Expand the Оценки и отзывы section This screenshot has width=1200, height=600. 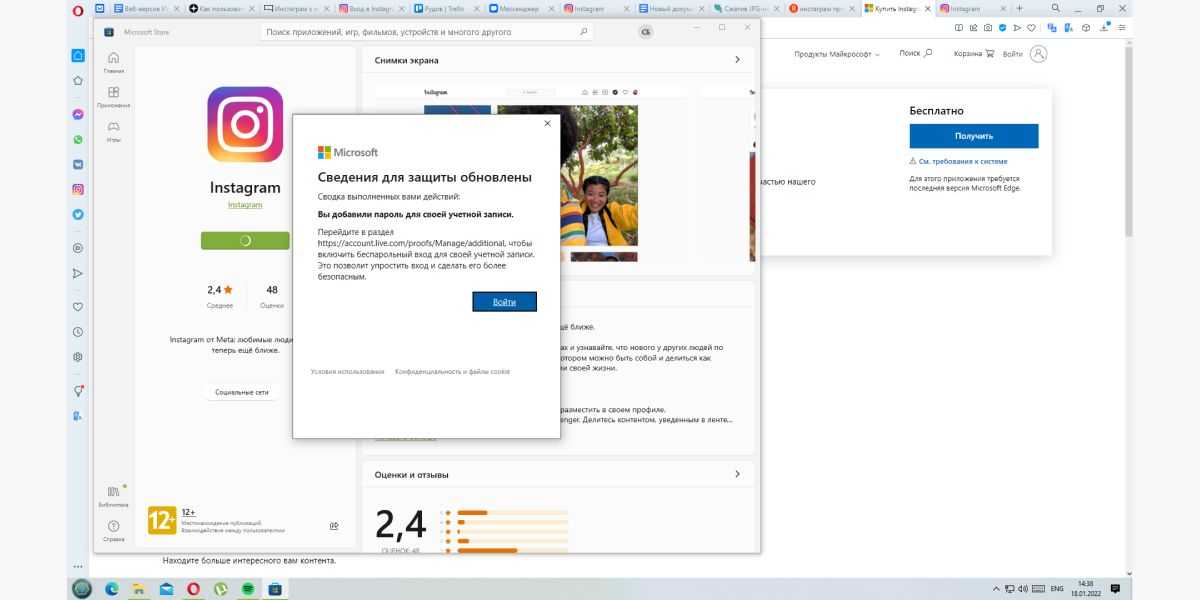point(737,474)
